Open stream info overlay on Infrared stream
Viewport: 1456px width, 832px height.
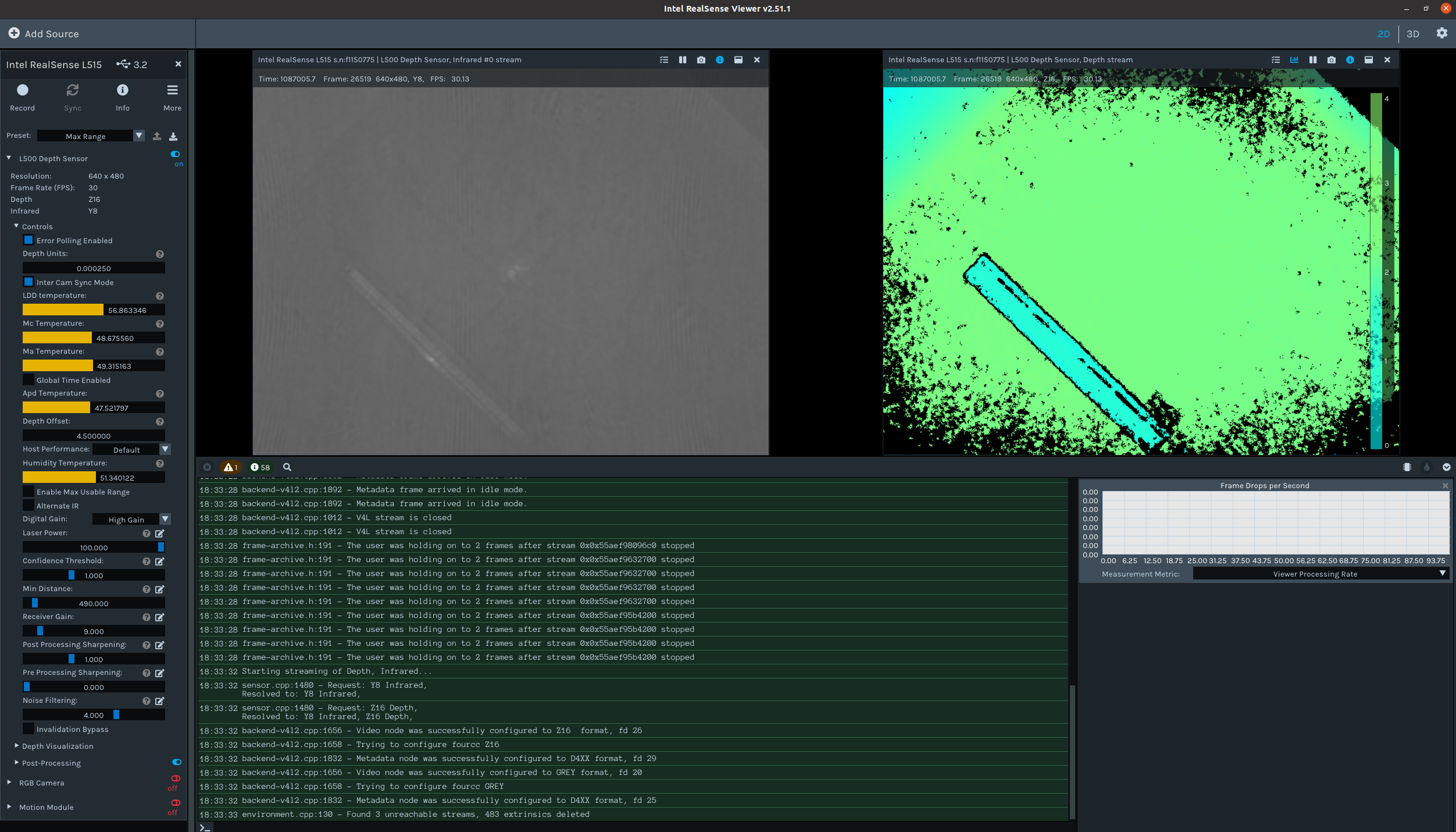(720, 59)
